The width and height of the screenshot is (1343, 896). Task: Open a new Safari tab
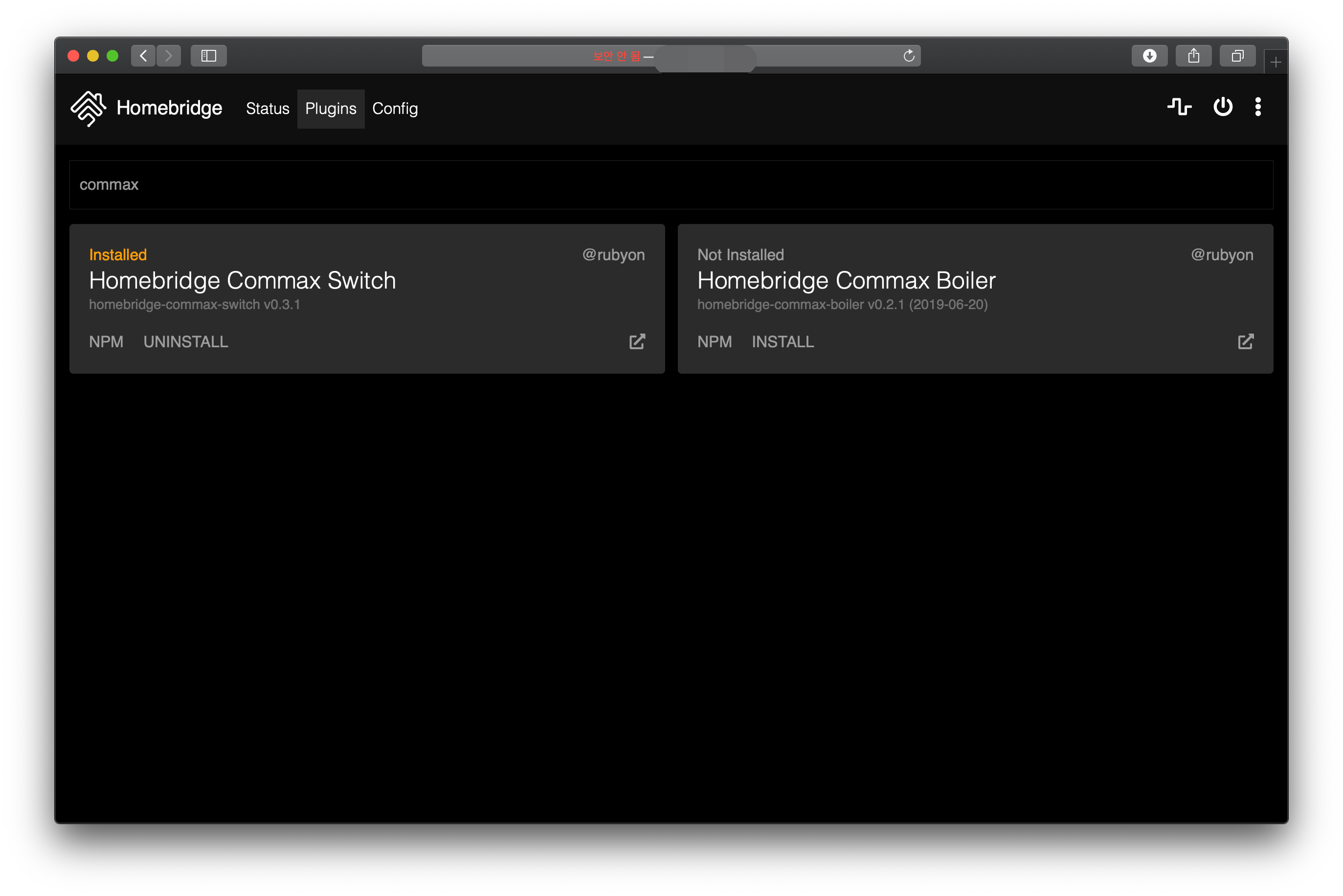coord(1276,62)
